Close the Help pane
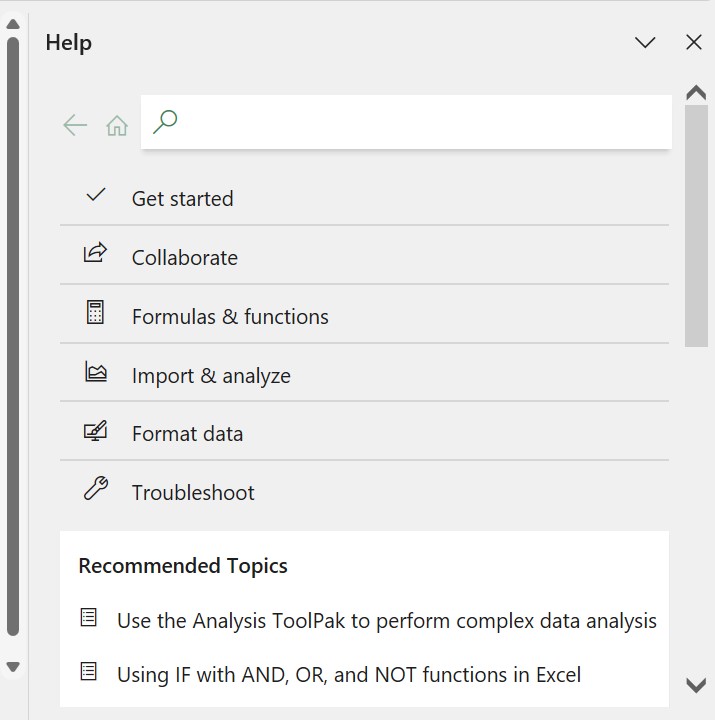The width and height of the screenshot is (715, 720). pos(694,42)
